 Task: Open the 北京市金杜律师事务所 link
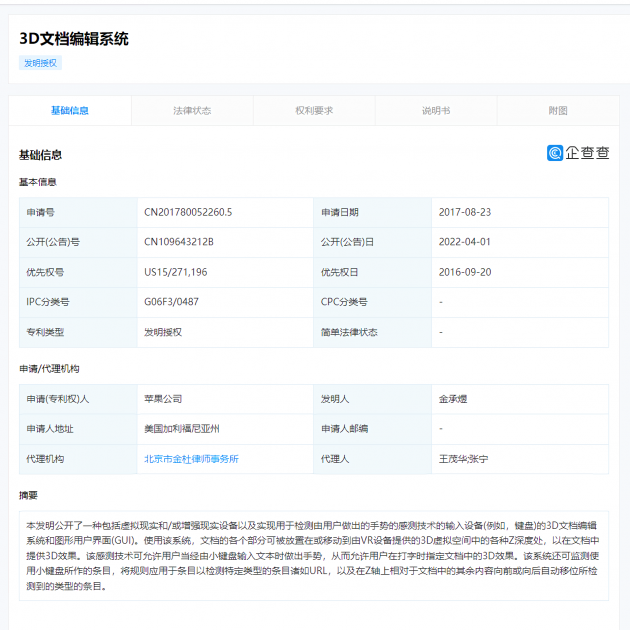coord(191,459)
